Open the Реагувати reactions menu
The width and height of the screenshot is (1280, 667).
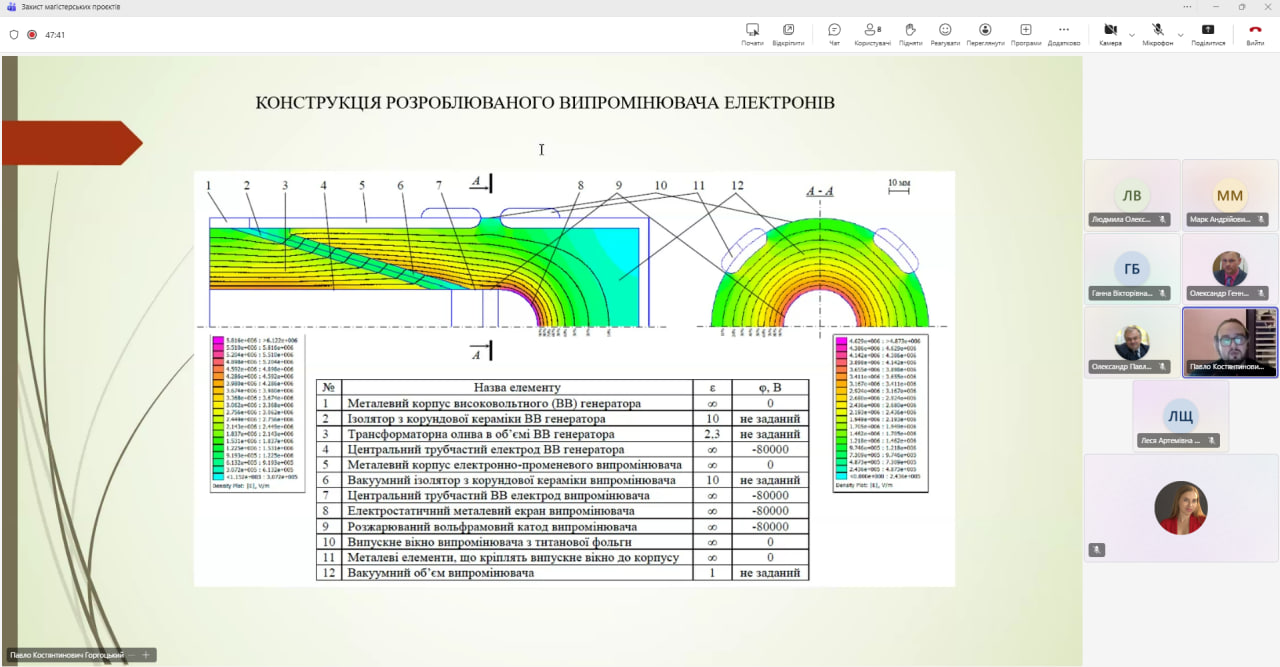945,34
